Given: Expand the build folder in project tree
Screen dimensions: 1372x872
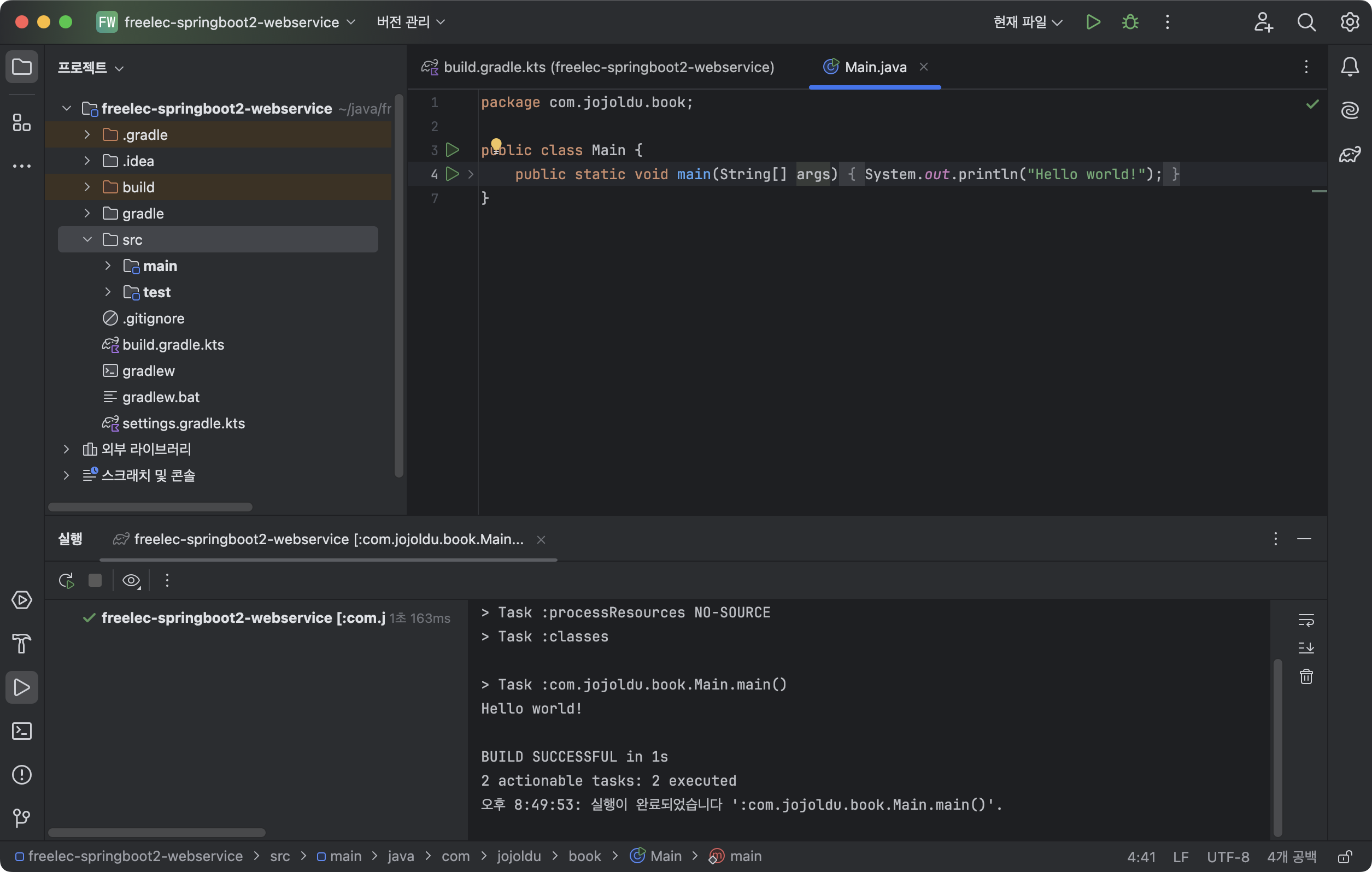Looking at the screenshot, I should 87,187.
